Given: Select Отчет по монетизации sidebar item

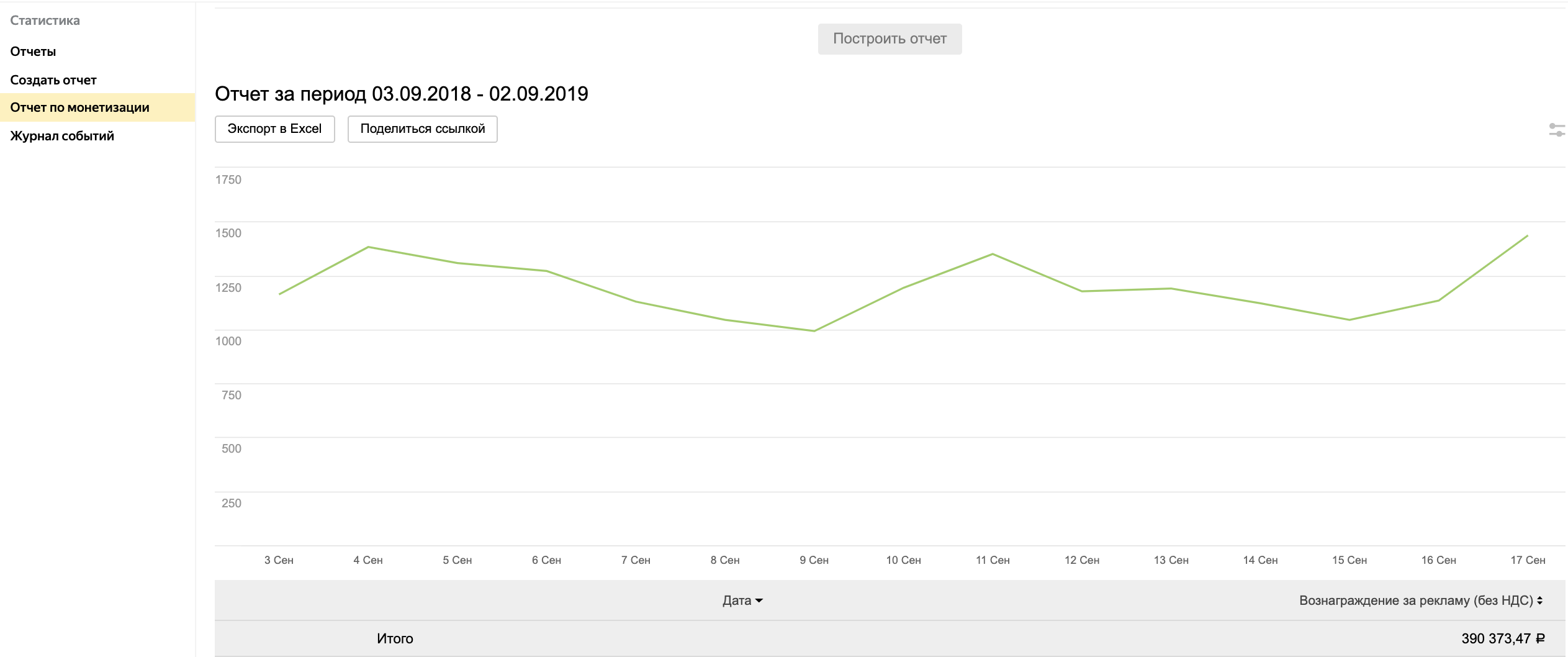Looking at the screenshot, I should [80, 107].
